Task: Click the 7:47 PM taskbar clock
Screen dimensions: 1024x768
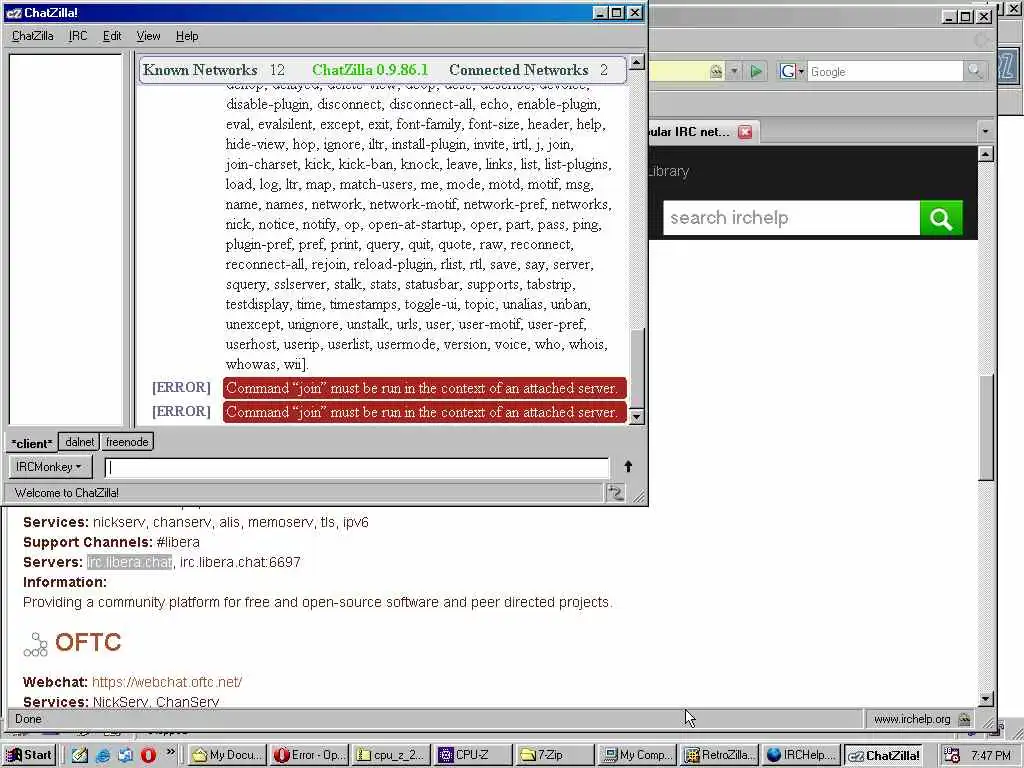Action: (991, 756)
